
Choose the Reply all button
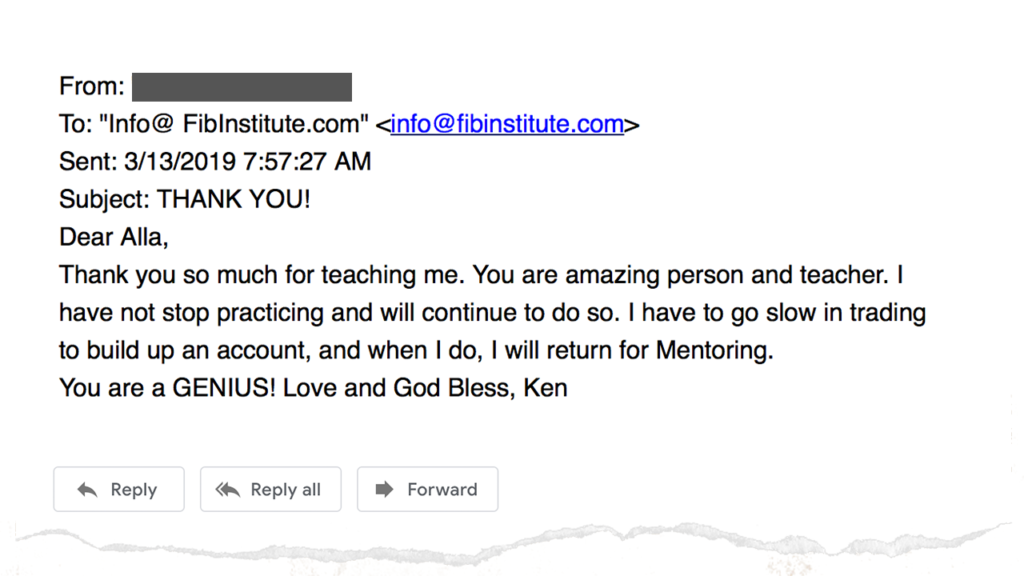pyautogui.click(x=270, y=489)
